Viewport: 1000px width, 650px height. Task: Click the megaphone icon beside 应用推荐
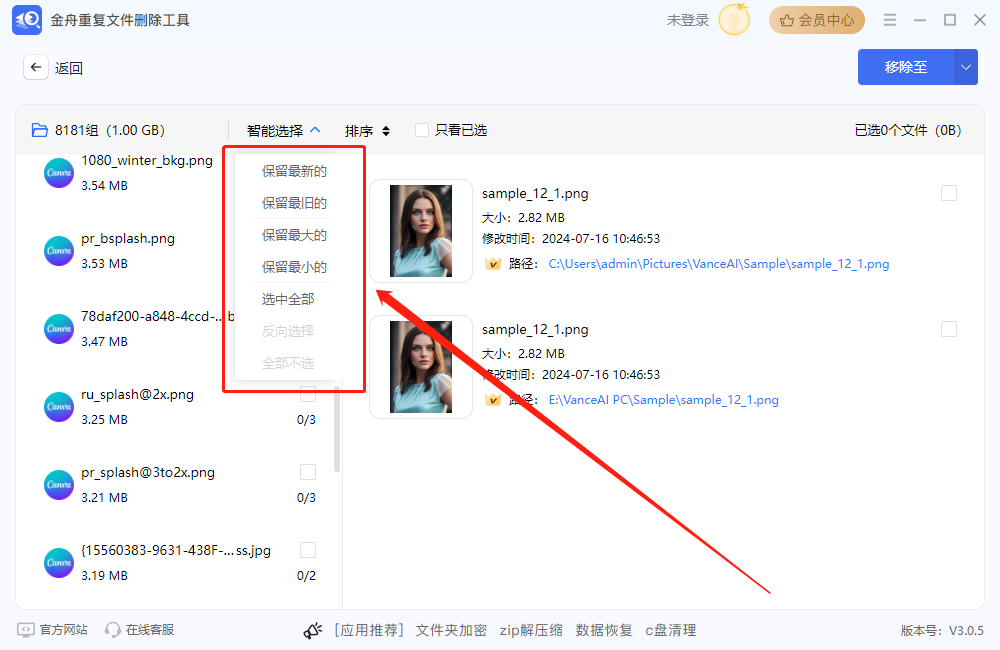[313, 630]
